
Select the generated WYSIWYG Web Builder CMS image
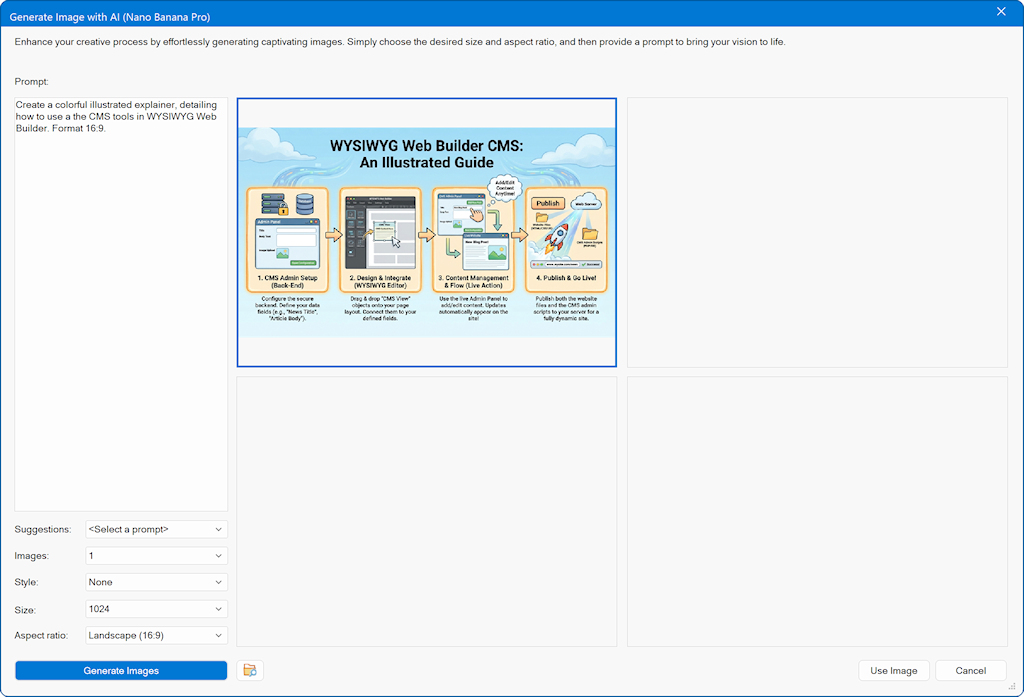(427, 232)
